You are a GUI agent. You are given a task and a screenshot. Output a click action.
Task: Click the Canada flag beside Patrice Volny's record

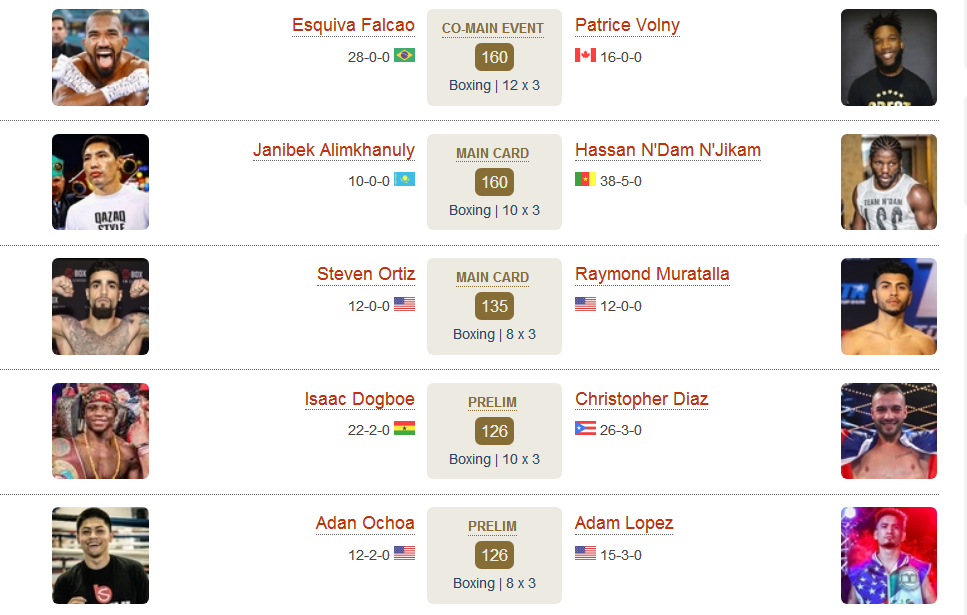[585, 56]
